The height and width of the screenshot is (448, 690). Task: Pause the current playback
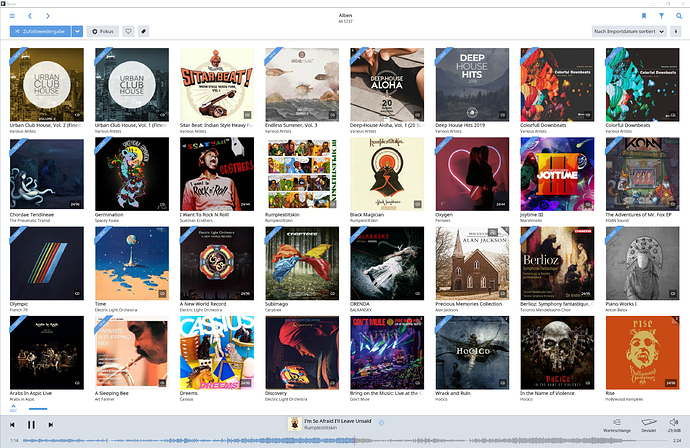[31, 425]
